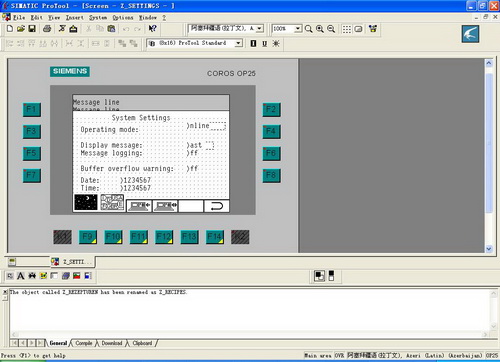
Task: Open the 100% zoom level dropdown
Action: coord(298,29)
